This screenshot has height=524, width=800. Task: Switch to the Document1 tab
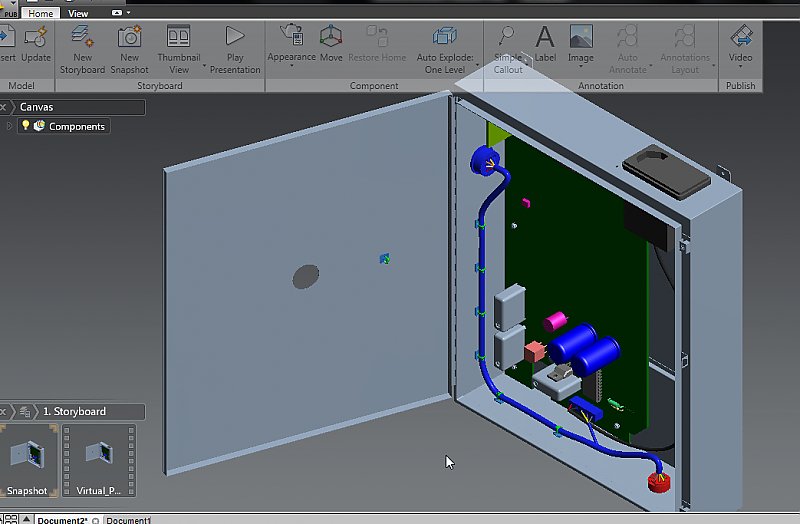pyautogui.click(x=128, y=520)
